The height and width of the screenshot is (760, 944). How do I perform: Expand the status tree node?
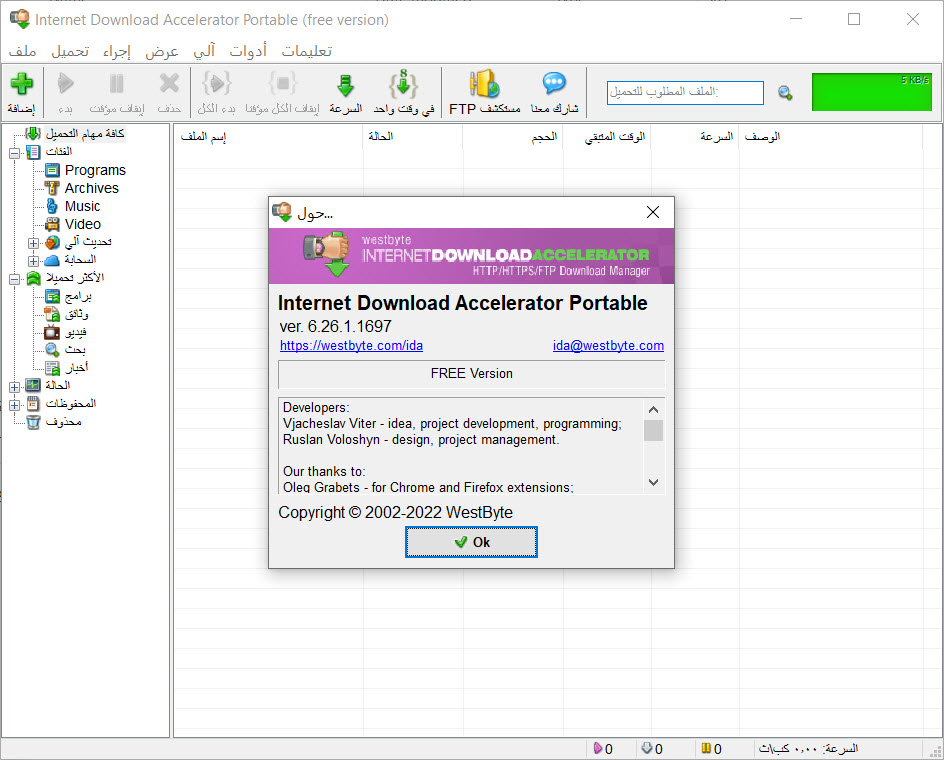coord(14,386)
